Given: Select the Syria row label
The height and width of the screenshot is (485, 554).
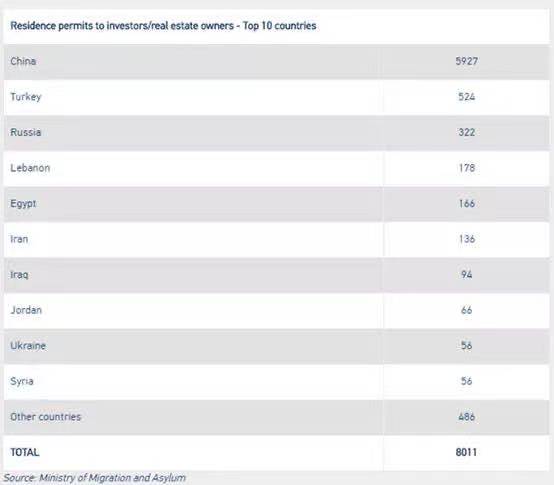Looking at the screenshot, I should pyautogui.click(x=22, y=382).
